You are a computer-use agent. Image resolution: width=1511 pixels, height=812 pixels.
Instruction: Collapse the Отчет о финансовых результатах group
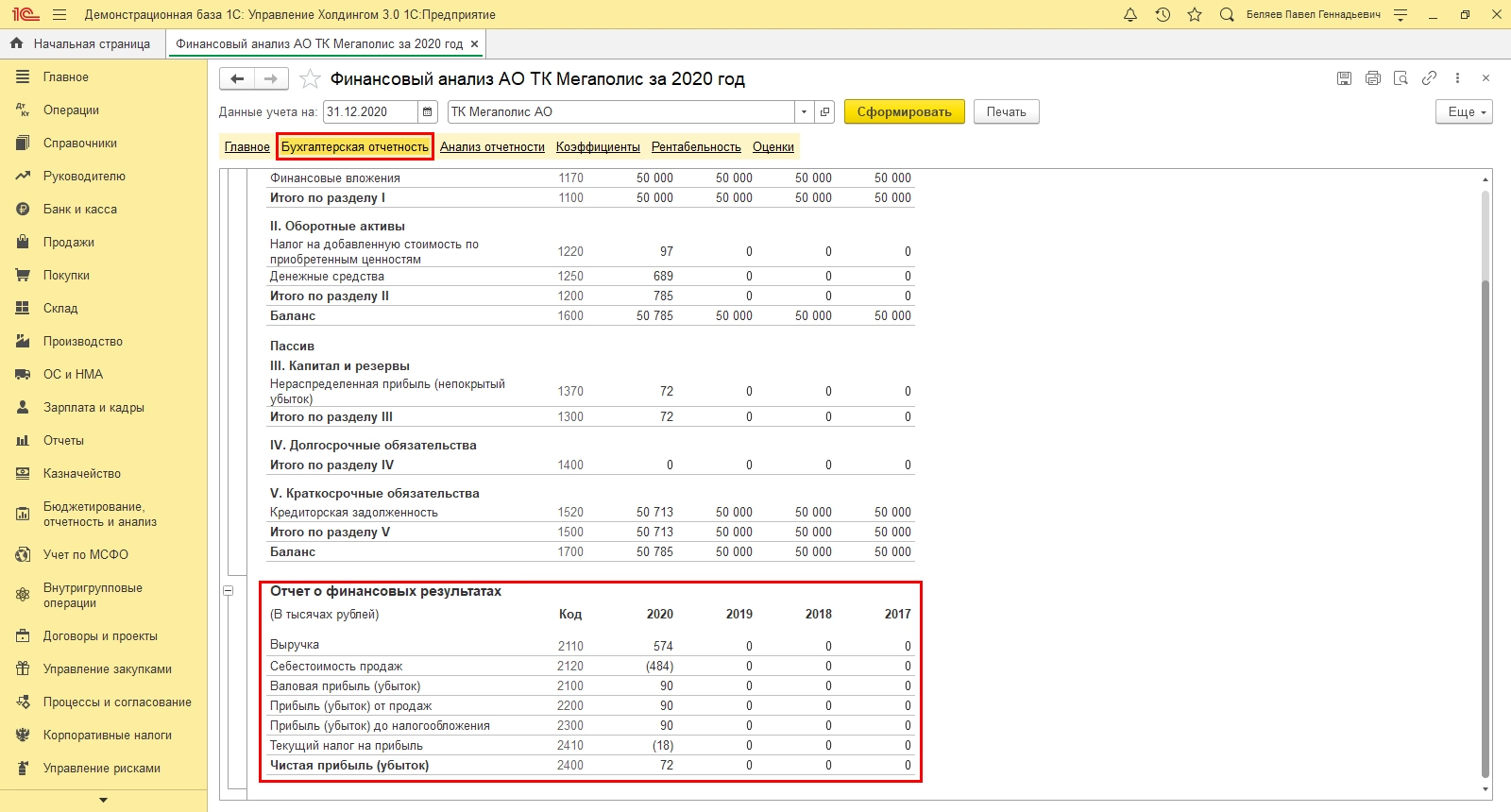[x=228, y=591]
